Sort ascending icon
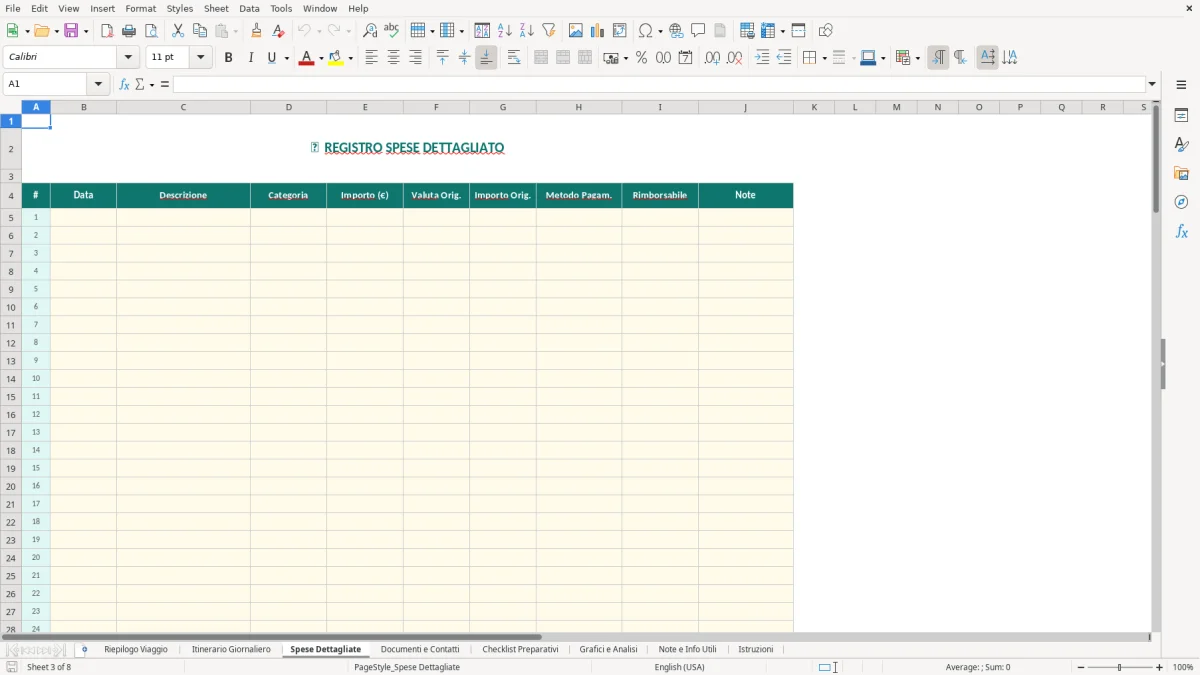The width and height of the screenshot is (1200, 675). pyautogui.click(x=505, y=31)
